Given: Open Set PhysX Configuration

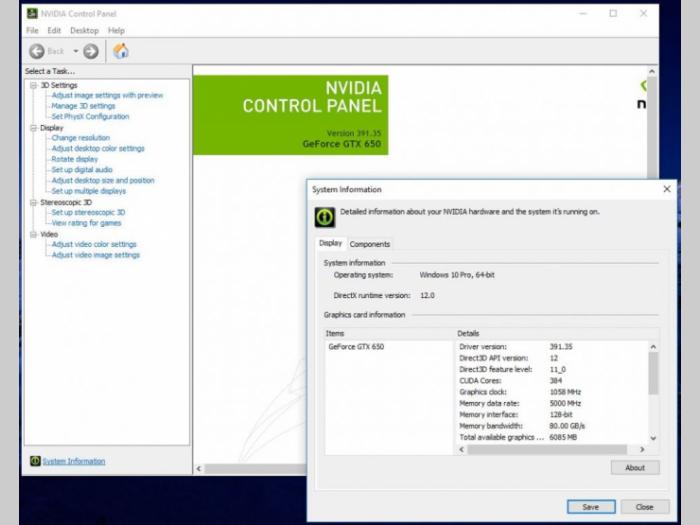Looking at the screenshot, I should pos(90,117).
